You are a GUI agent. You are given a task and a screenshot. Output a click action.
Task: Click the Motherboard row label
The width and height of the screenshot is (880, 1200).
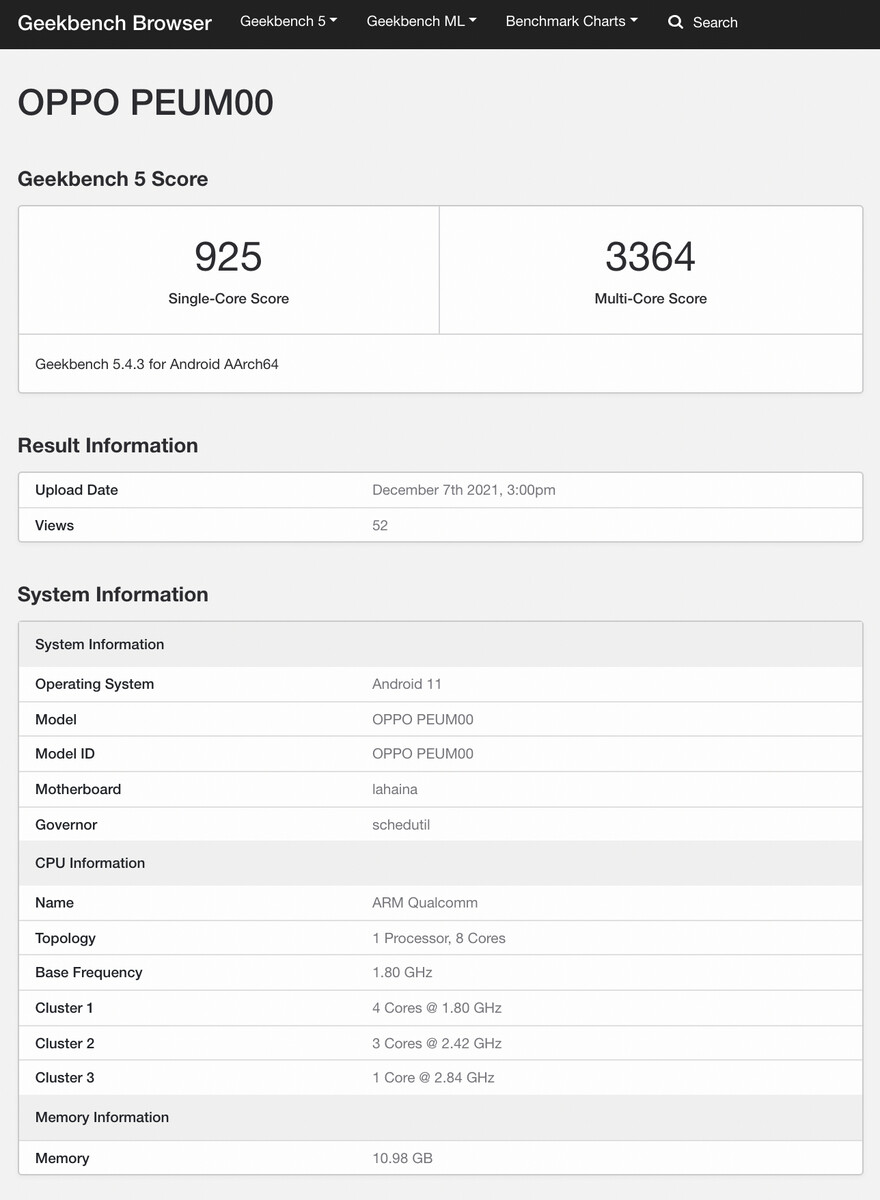tap(78, 789)
